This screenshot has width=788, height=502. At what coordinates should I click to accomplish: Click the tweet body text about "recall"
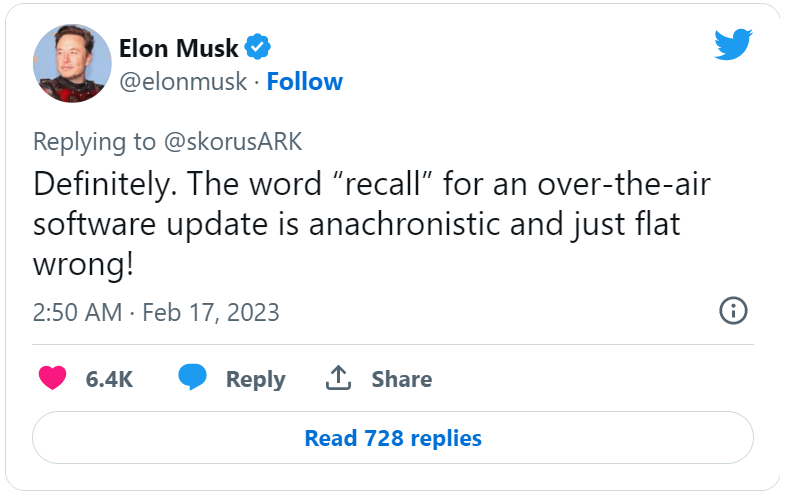point(372,224)
